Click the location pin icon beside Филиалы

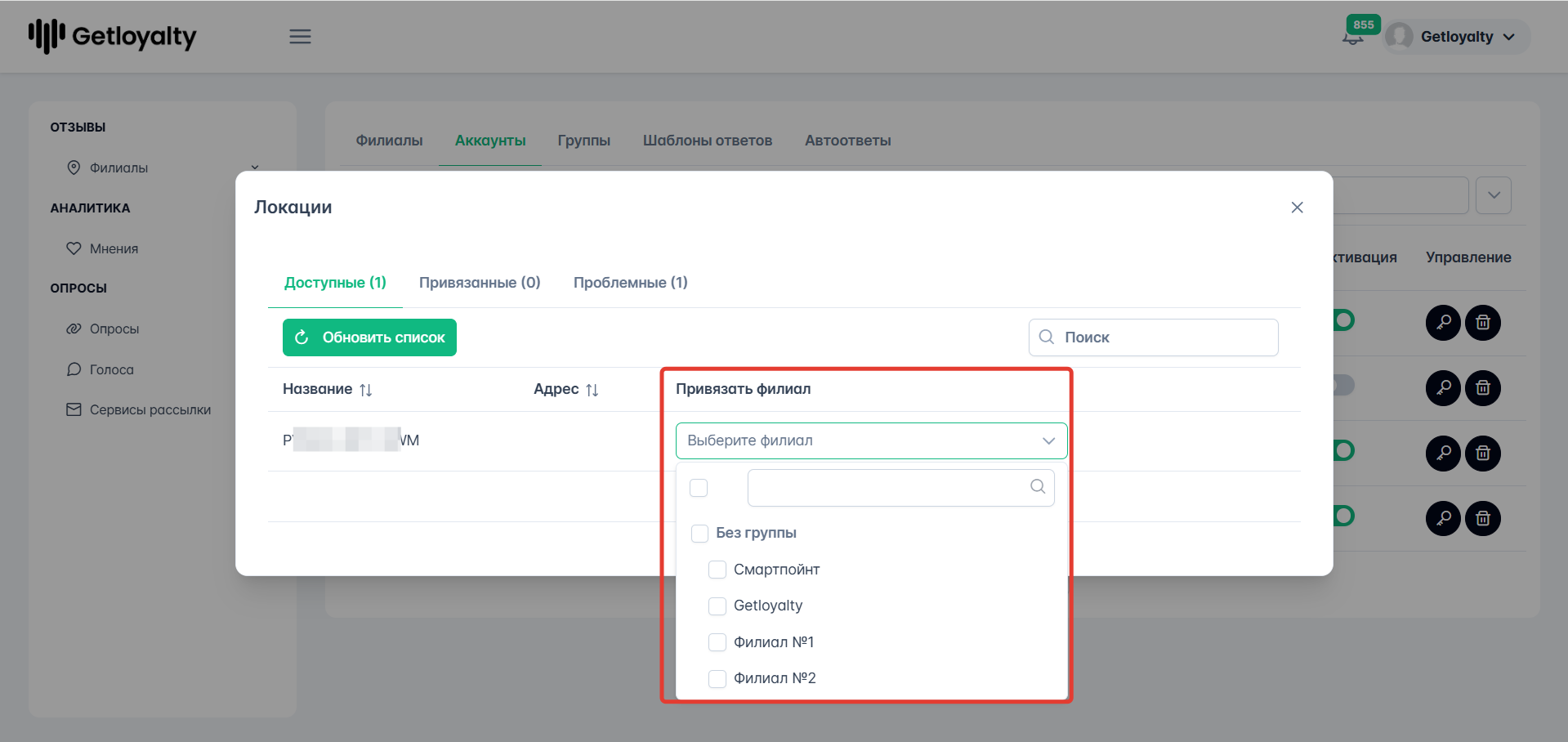click(x=74, y=168)
